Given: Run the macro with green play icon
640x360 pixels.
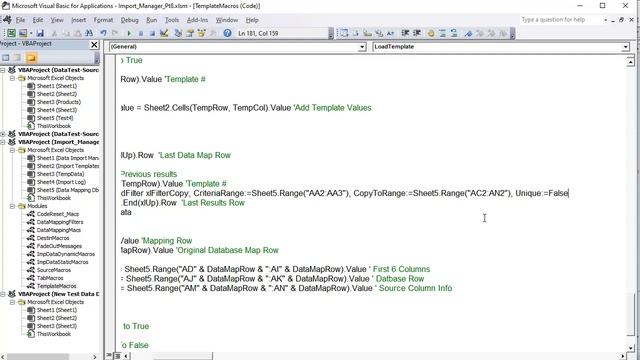Looking at the screenshot, I should (129, 33).
